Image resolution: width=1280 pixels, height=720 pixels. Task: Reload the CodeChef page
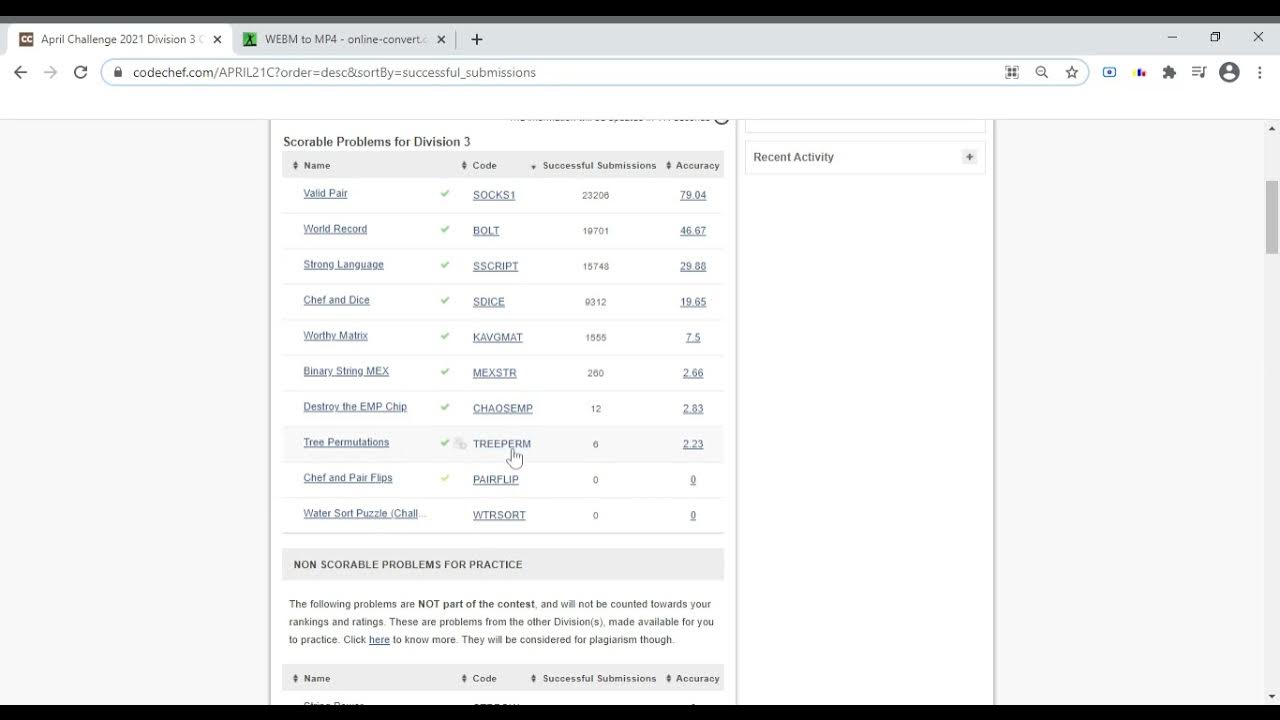click(81, 72)
